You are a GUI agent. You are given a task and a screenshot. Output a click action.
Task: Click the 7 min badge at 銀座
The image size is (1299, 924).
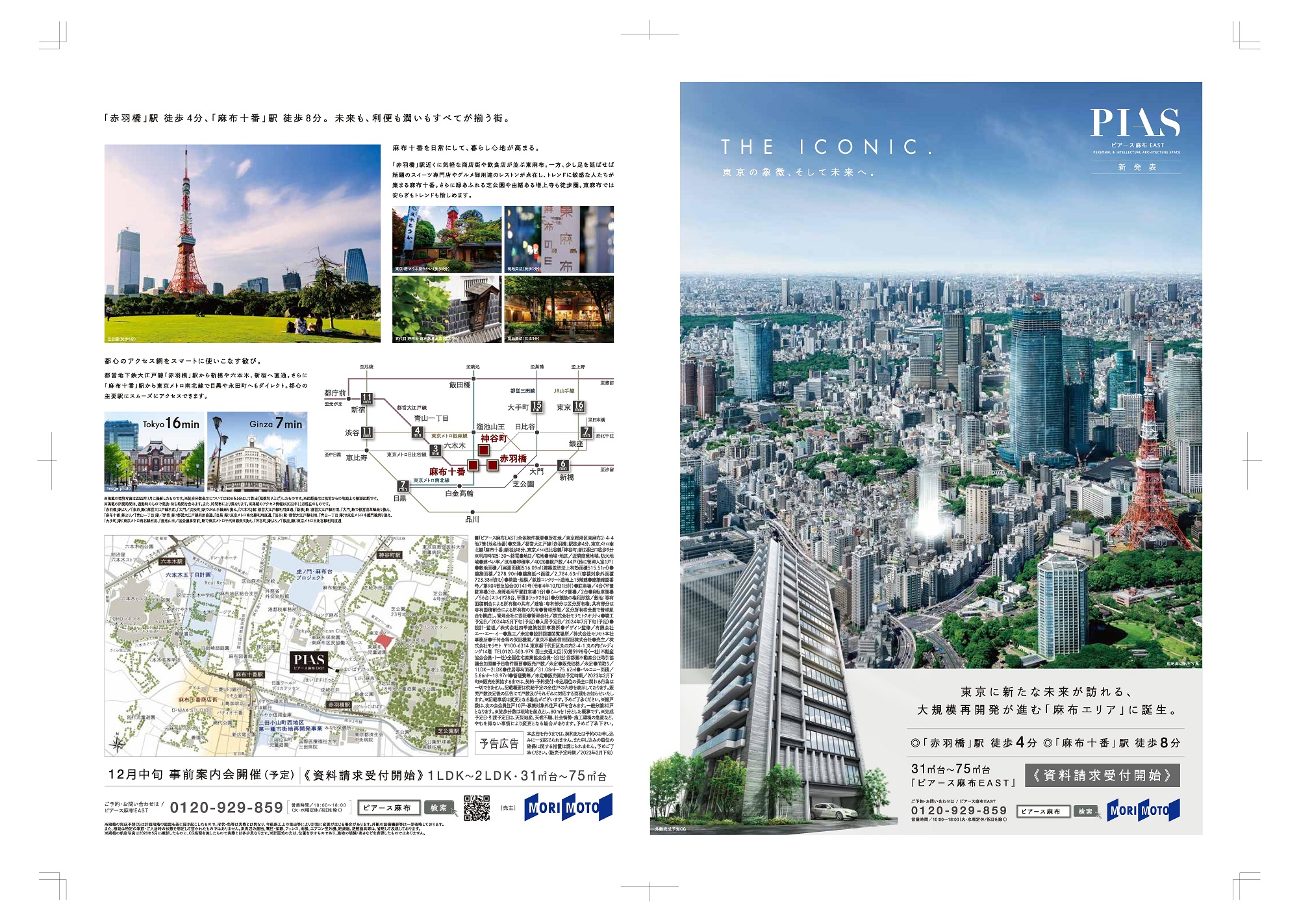click(x=586, y=432)
